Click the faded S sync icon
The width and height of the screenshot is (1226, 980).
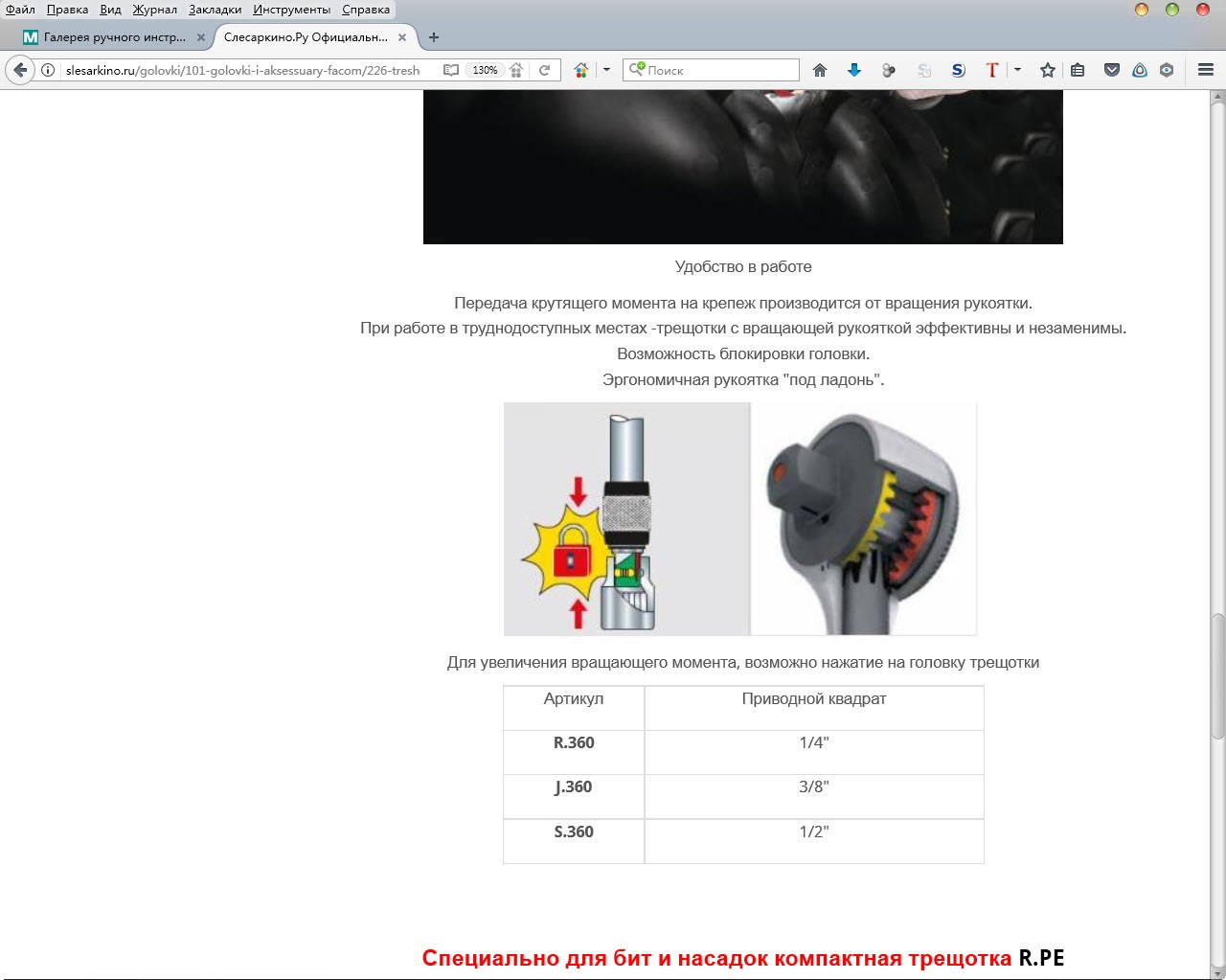point(923,70)
